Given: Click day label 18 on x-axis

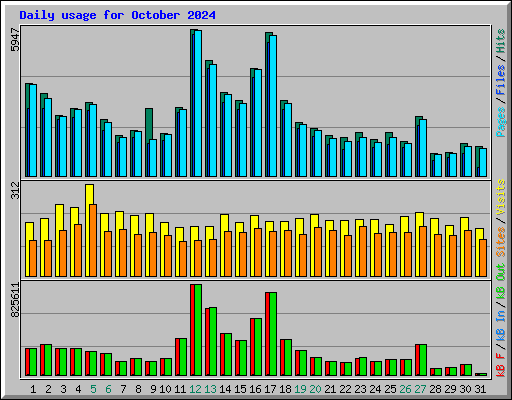Looking at the screenshot, I should [x=285, y=389].
